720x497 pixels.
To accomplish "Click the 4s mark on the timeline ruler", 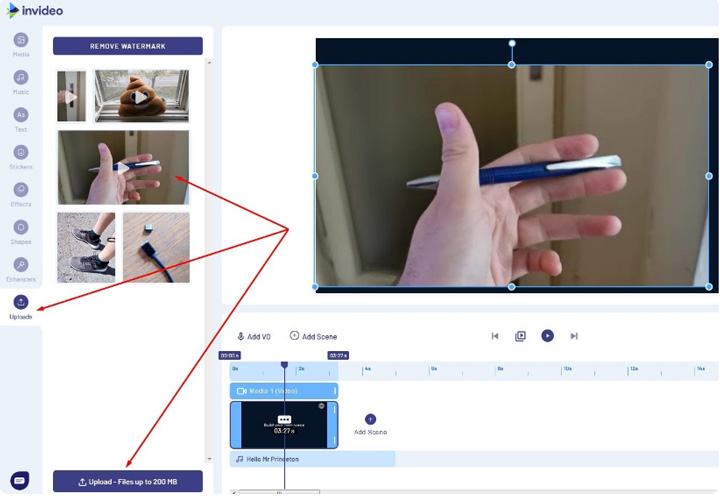I will (x=366, y=369).
